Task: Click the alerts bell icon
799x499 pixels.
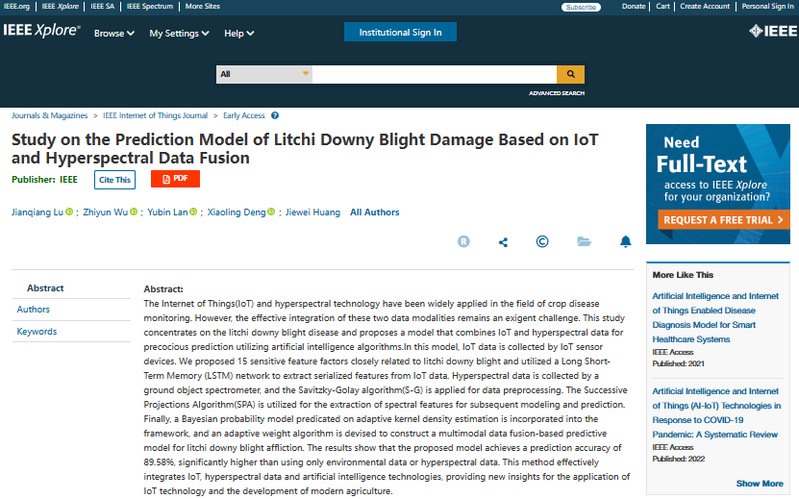Action: 626,241
